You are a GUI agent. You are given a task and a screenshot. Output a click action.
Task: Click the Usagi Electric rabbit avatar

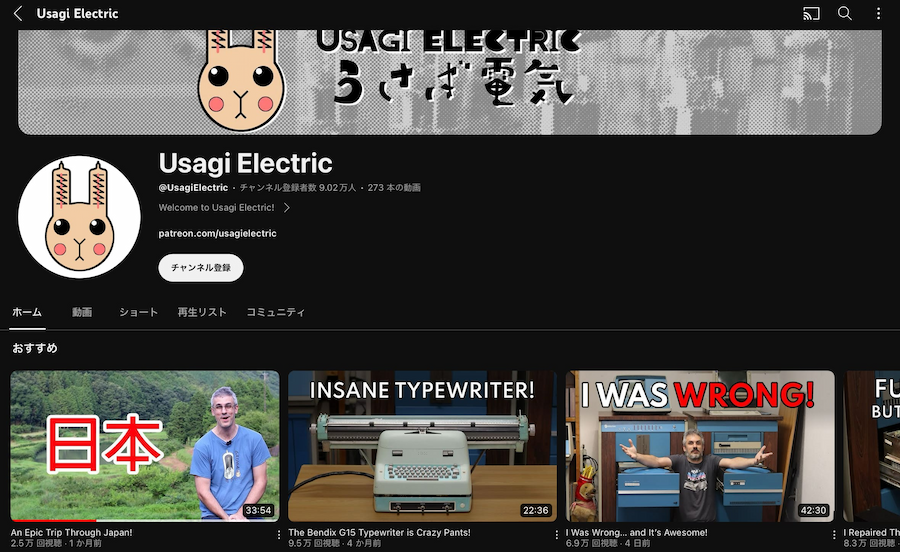point(79,217)
